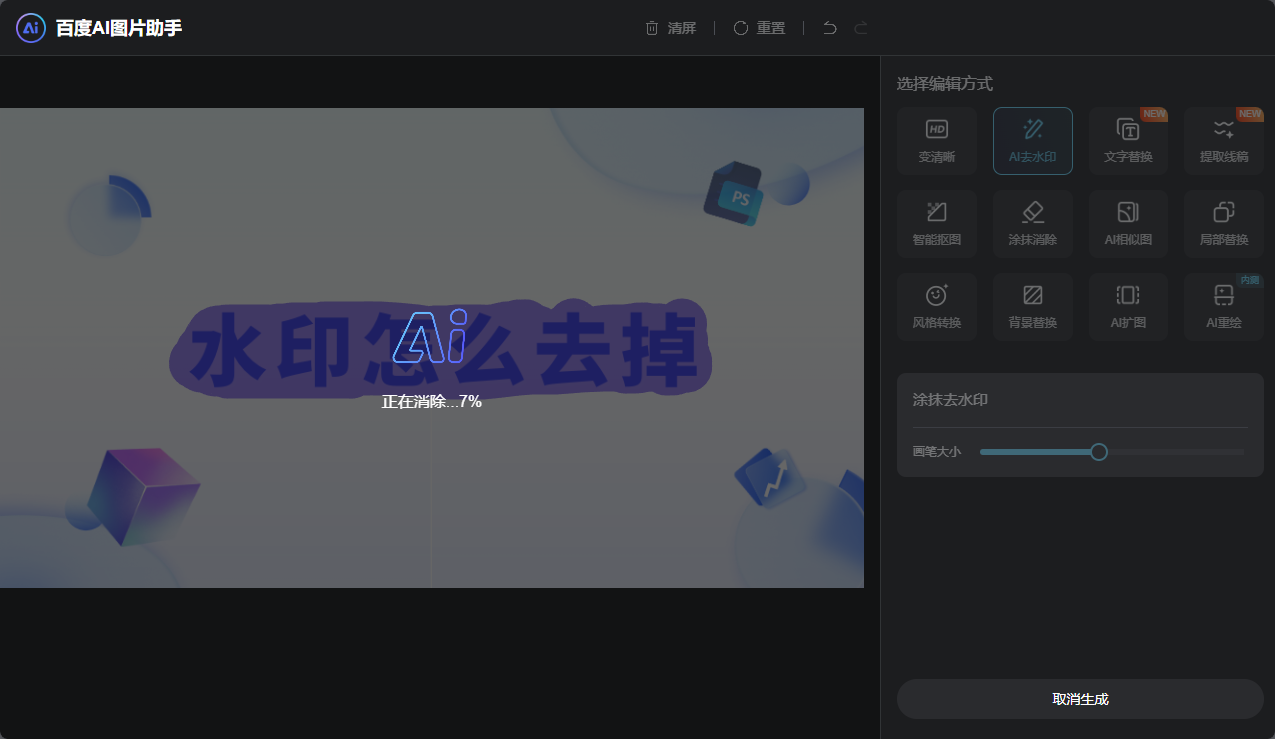Click 清屏 to clear the screen

pyautogui.click(x=672, y=28)
